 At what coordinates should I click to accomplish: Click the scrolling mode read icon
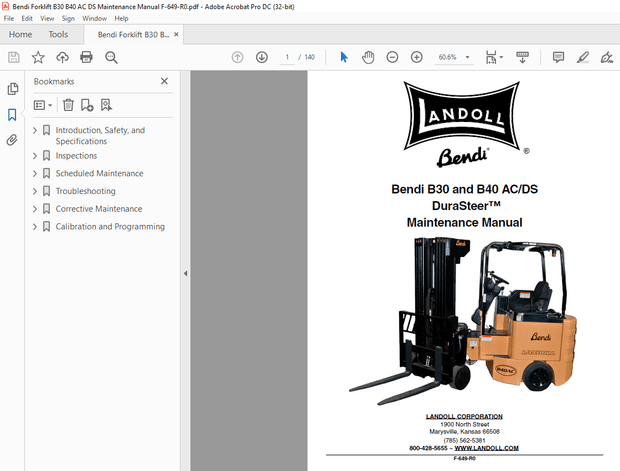coord(522,57)
